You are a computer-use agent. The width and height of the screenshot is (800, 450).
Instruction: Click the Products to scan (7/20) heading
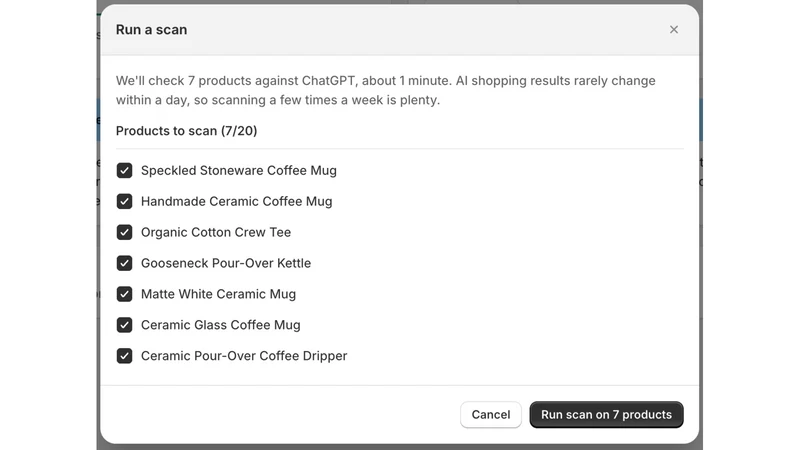tap(186, 131)
